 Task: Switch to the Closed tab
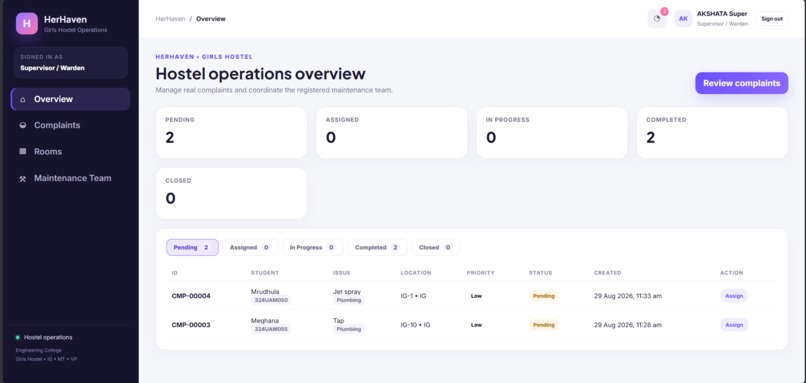point(436,247)
